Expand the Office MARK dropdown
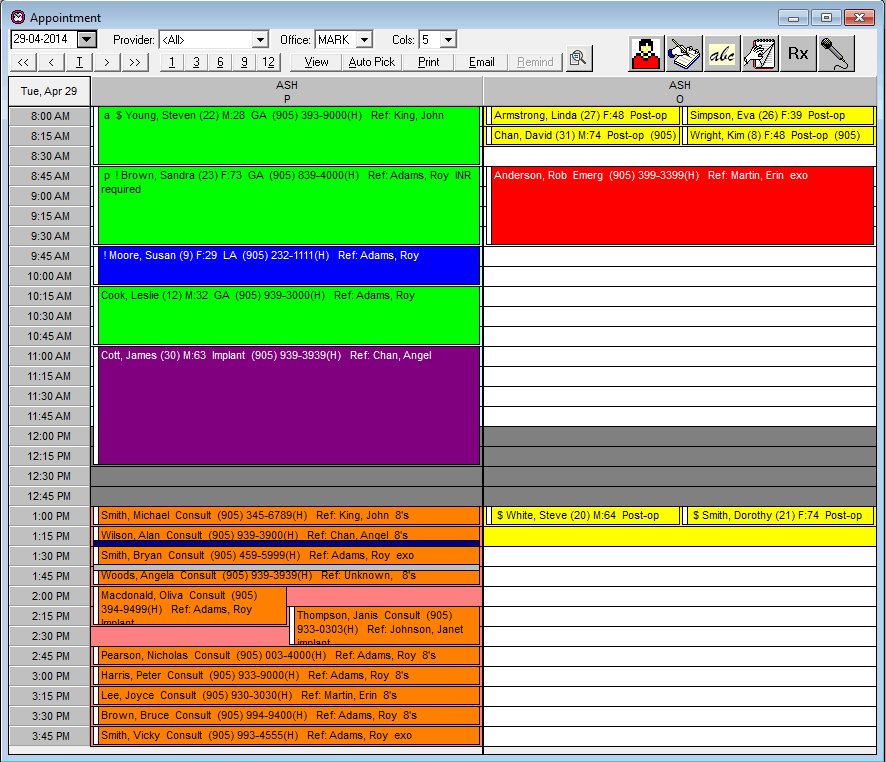886x762 pixels. pyautogui.click(x=365, y=40)
